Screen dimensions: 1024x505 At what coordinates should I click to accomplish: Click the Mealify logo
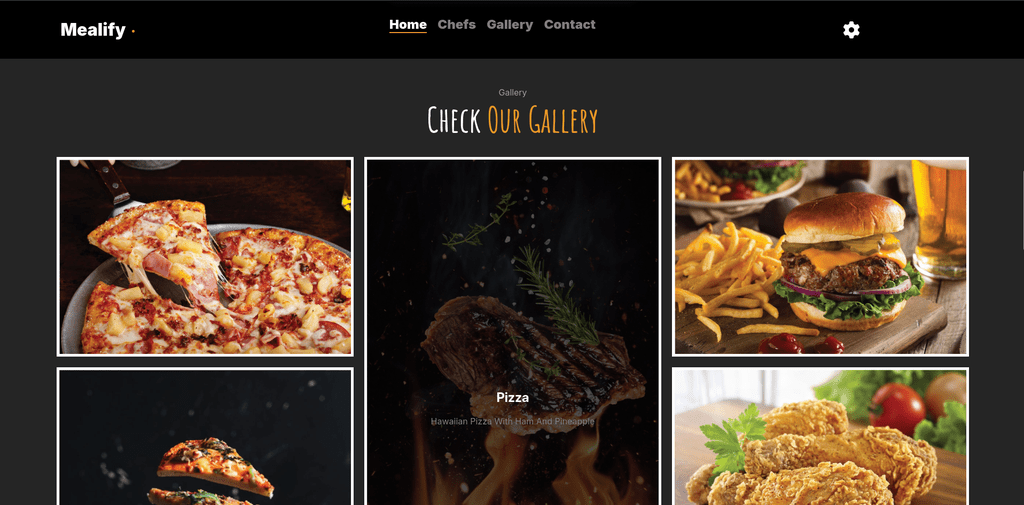coord(93,30)
